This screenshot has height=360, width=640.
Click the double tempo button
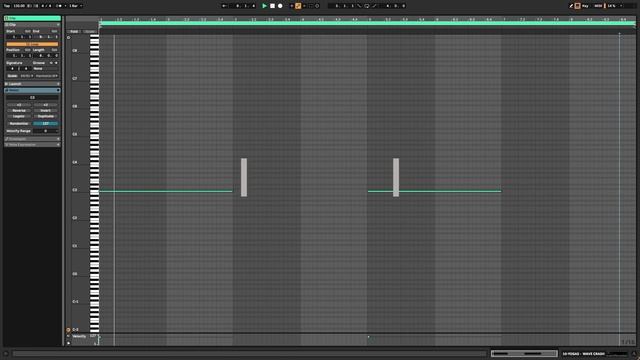(46, 105)
